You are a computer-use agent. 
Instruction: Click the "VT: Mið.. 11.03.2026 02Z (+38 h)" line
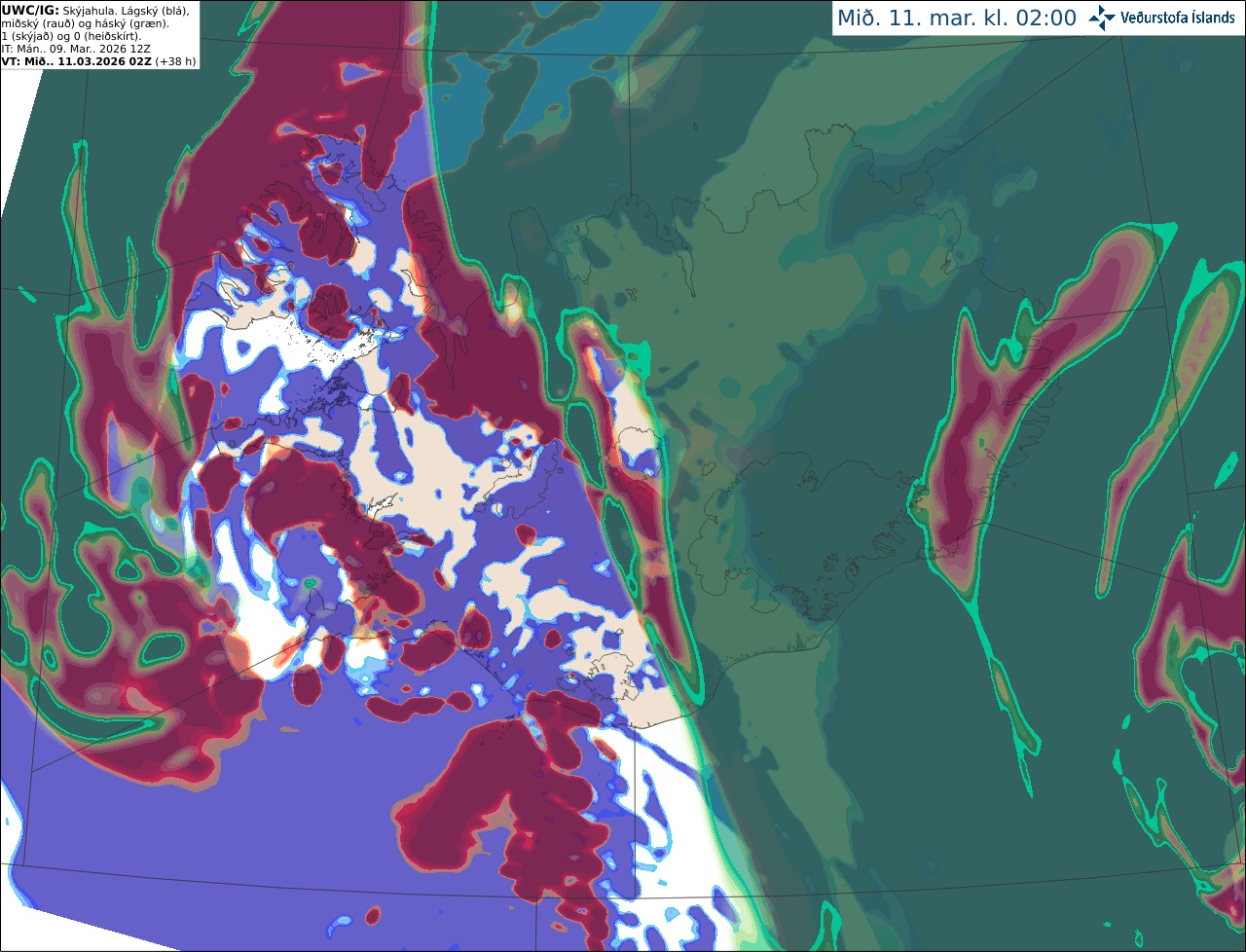click(x=98, y=61)
